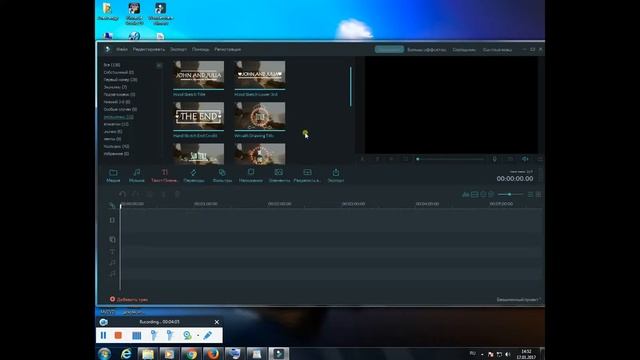Open the Регистрация menu

pos(228,49)
